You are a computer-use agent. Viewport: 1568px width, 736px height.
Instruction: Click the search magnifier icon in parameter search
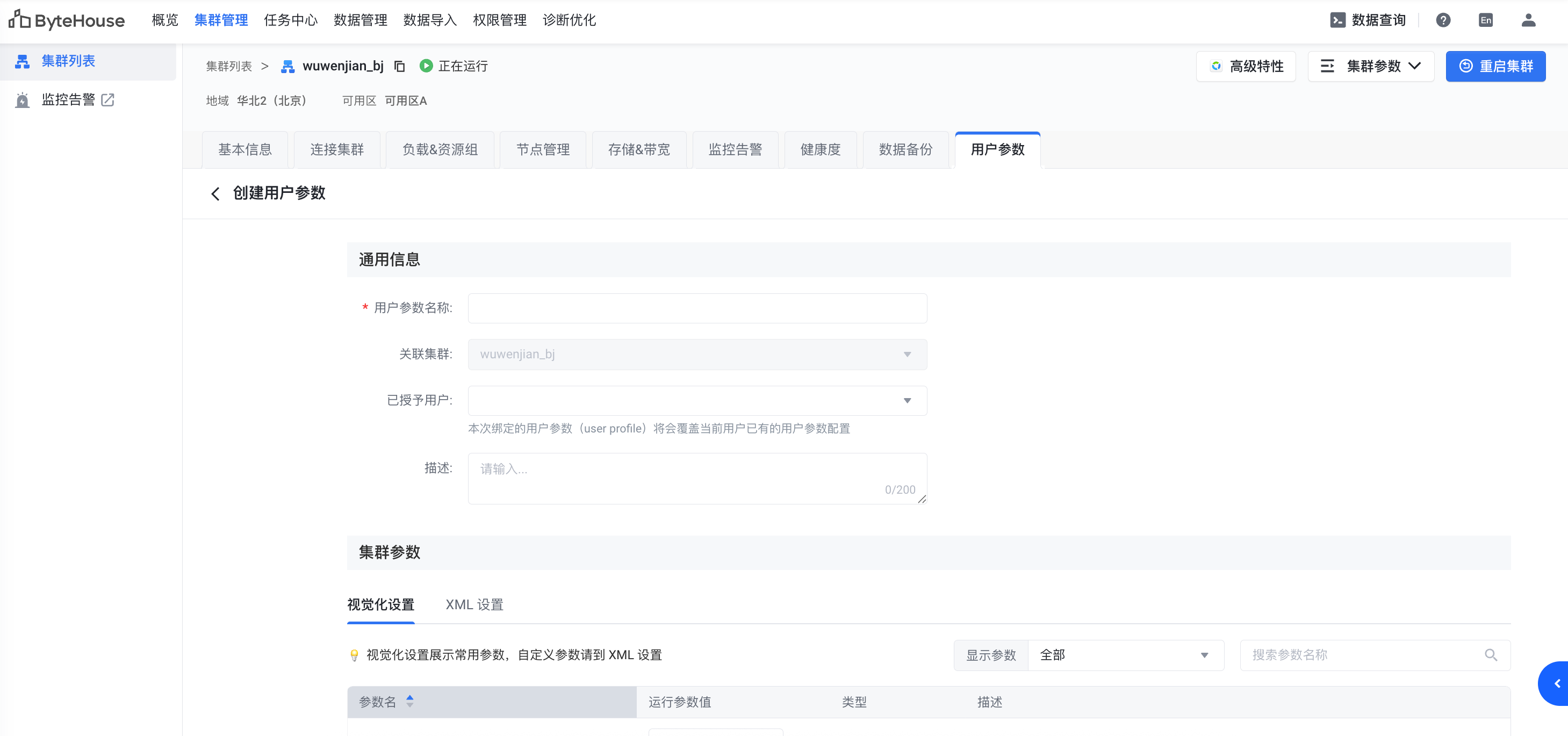[x=1490, y=655]
